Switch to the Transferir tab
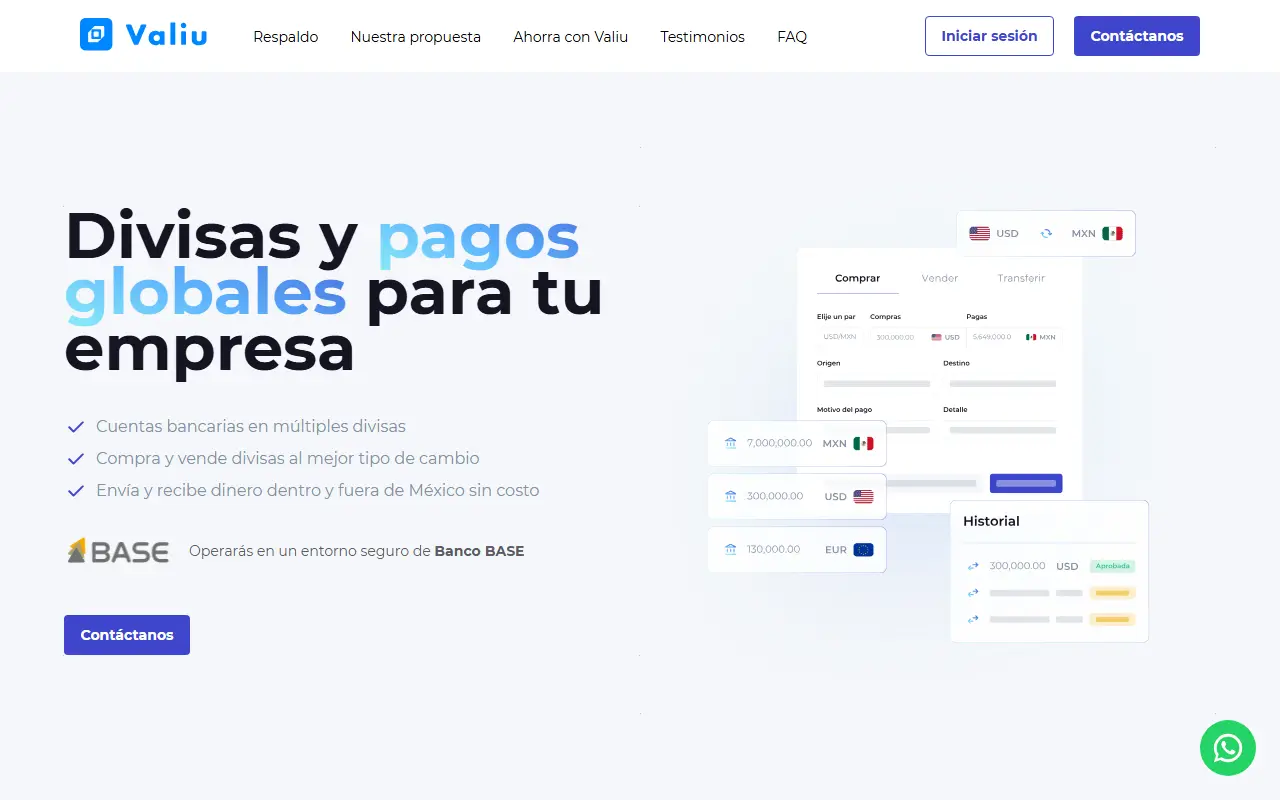This screenshot has width=1280, height=800. point(1021,278)
